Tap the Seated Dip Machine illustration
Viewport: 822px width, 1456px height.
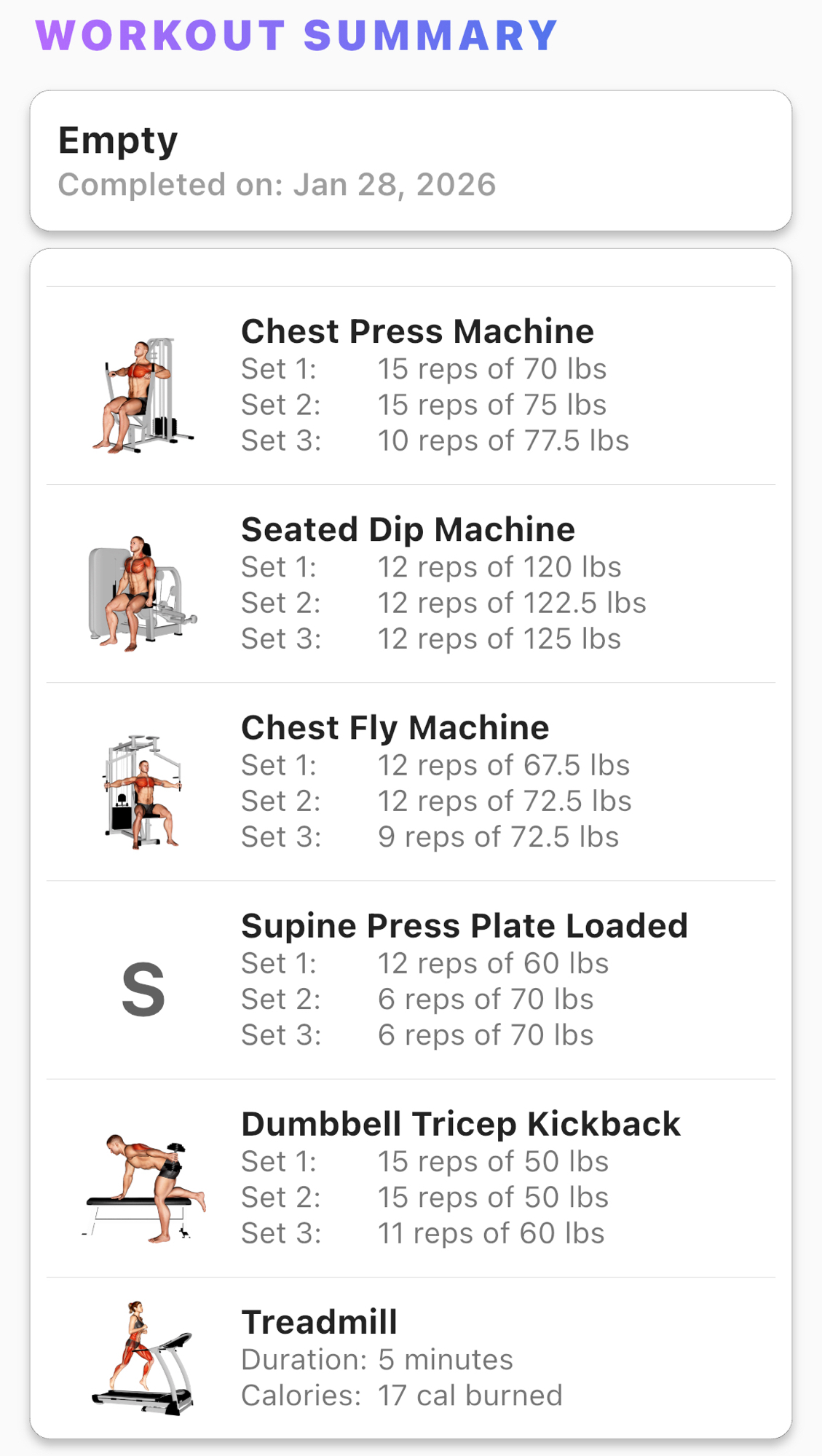coord(143,593)
